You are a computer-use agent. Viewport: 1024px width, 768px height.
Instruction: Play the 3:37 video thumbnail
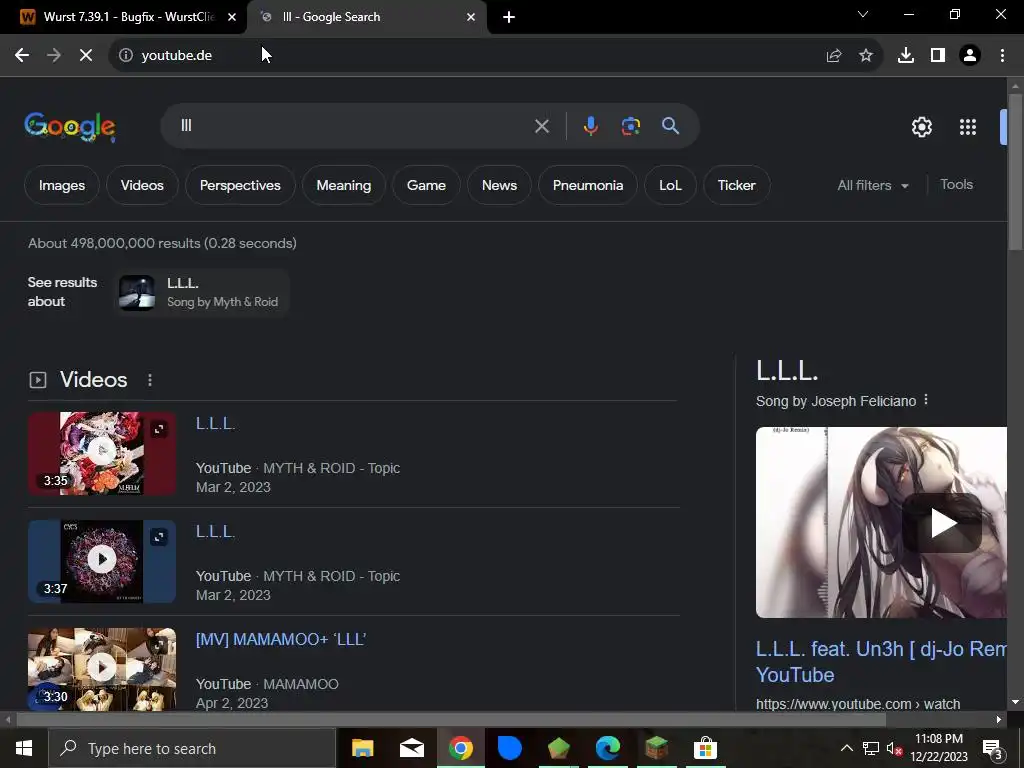(x=102, y=561)
